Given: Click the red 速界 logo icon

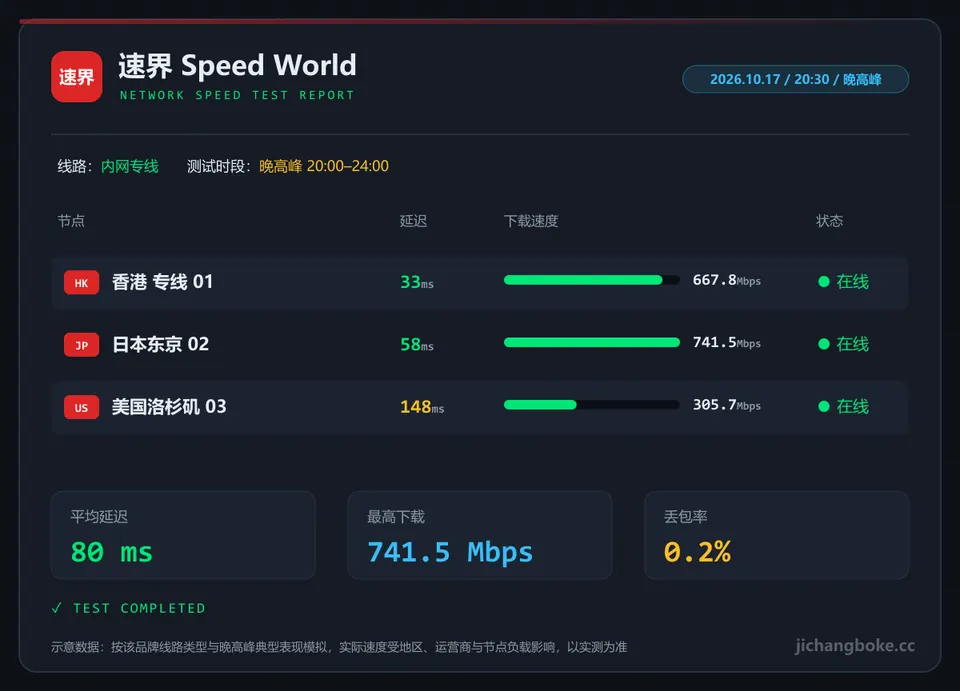Looking at the screenshot, I should pyautogui.click(x=77, y=77).
